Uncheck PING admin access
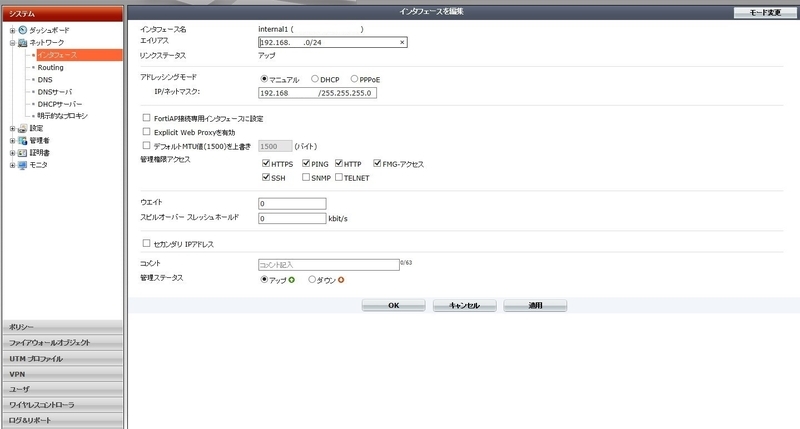The height and width of the screenshot is (429, 800). tap(306, 163)
